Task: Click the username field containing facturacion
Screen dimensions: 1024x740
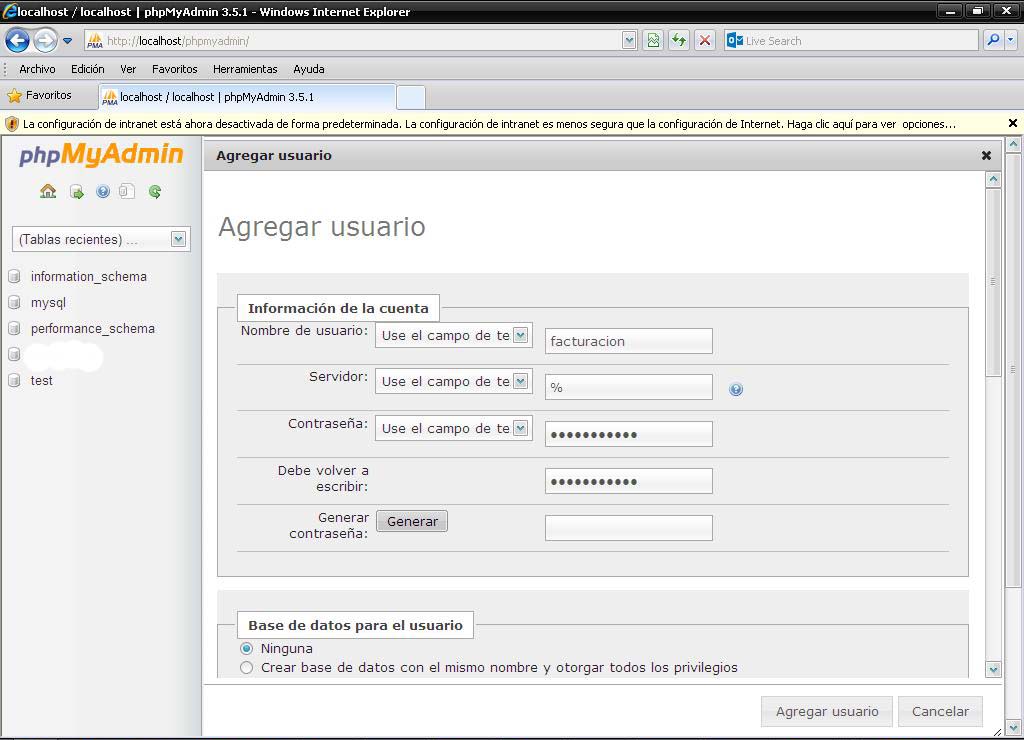Action: [x=629, y=341]
